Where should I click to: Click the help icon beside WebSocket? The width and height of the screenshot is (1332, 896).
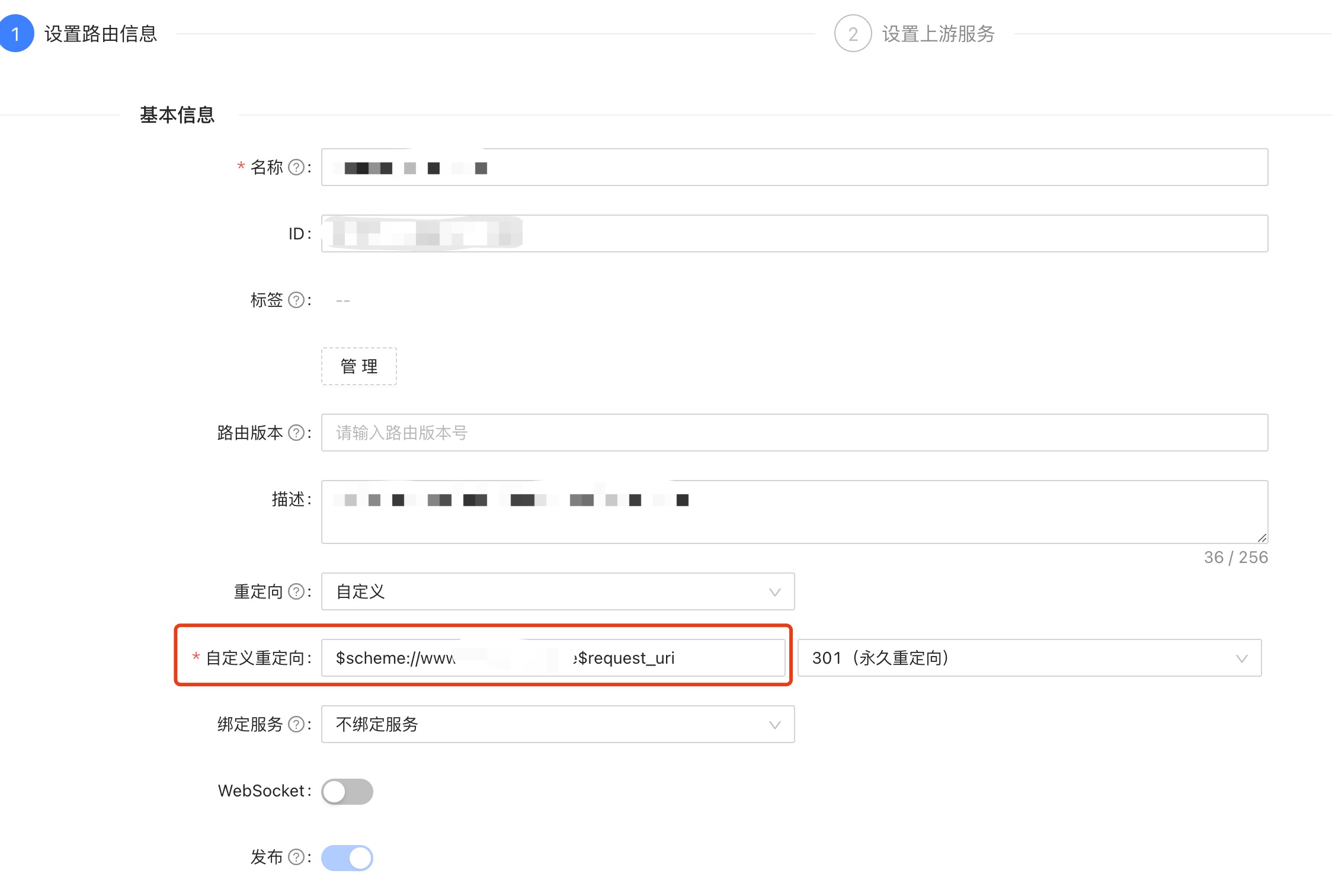[x=298, y=791]
